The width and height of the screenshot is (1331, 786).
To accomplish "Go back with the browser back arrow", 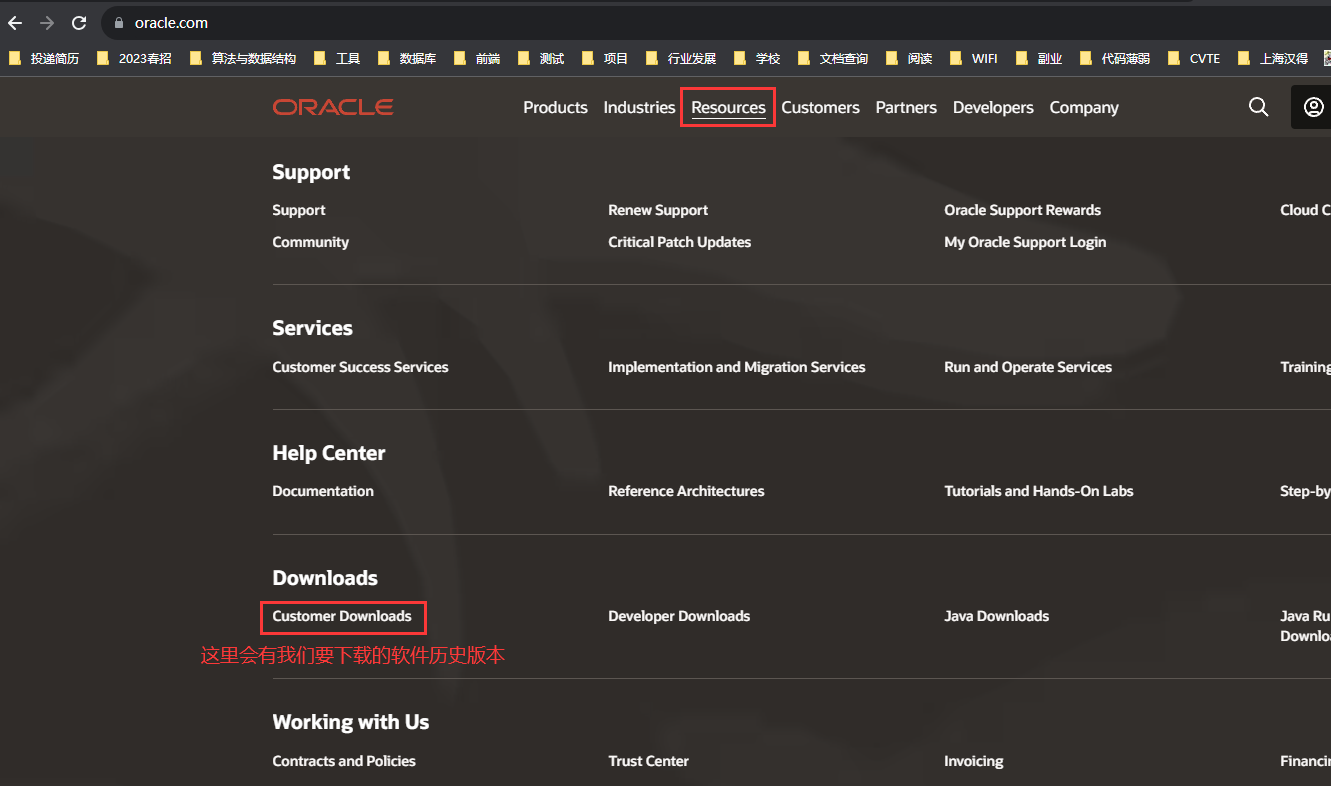I will pyautogui.click(x=15, y=23).
